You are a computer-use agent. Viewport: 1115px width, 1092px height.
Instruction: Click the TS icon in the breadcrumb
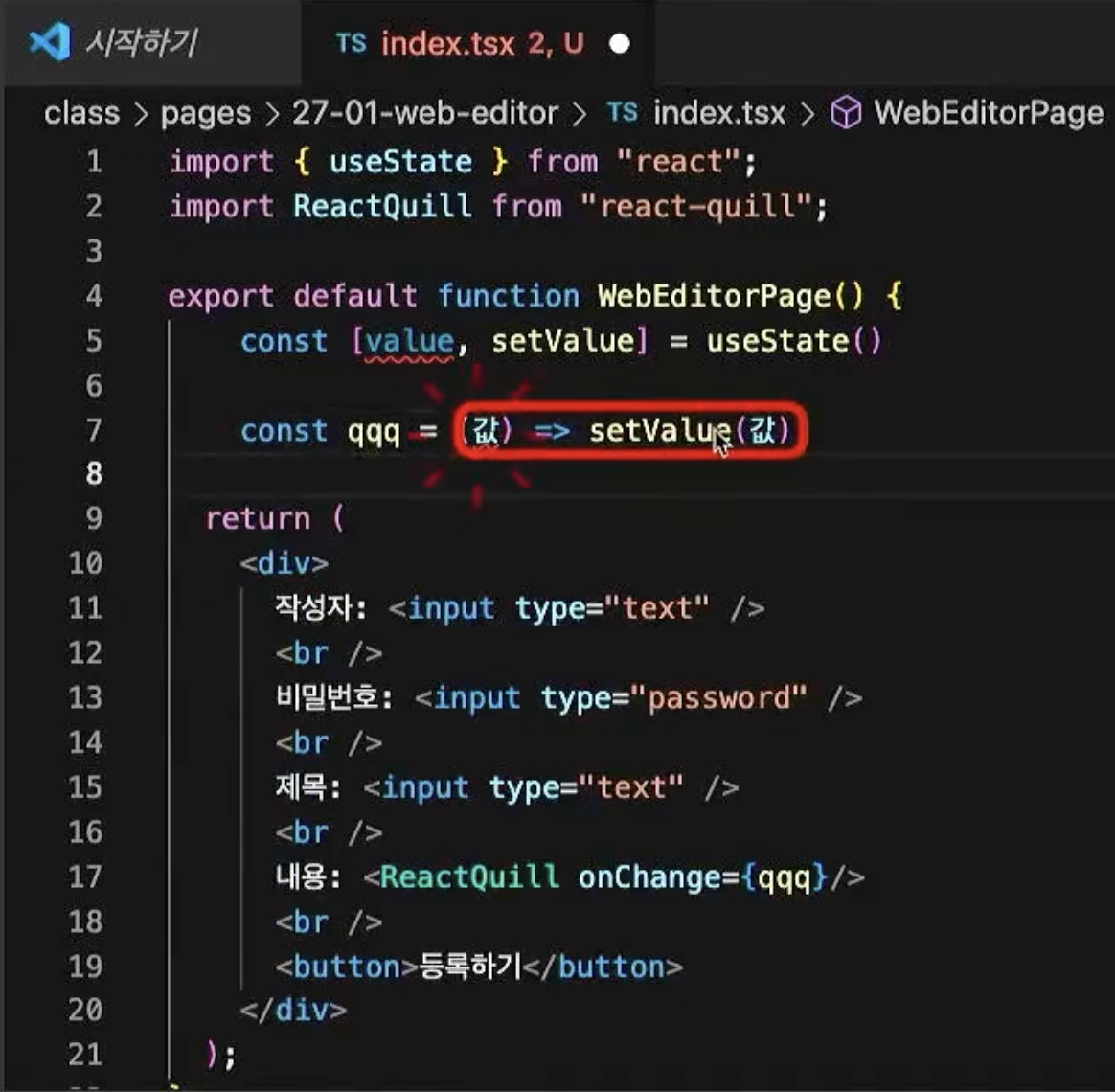[623, 112]
